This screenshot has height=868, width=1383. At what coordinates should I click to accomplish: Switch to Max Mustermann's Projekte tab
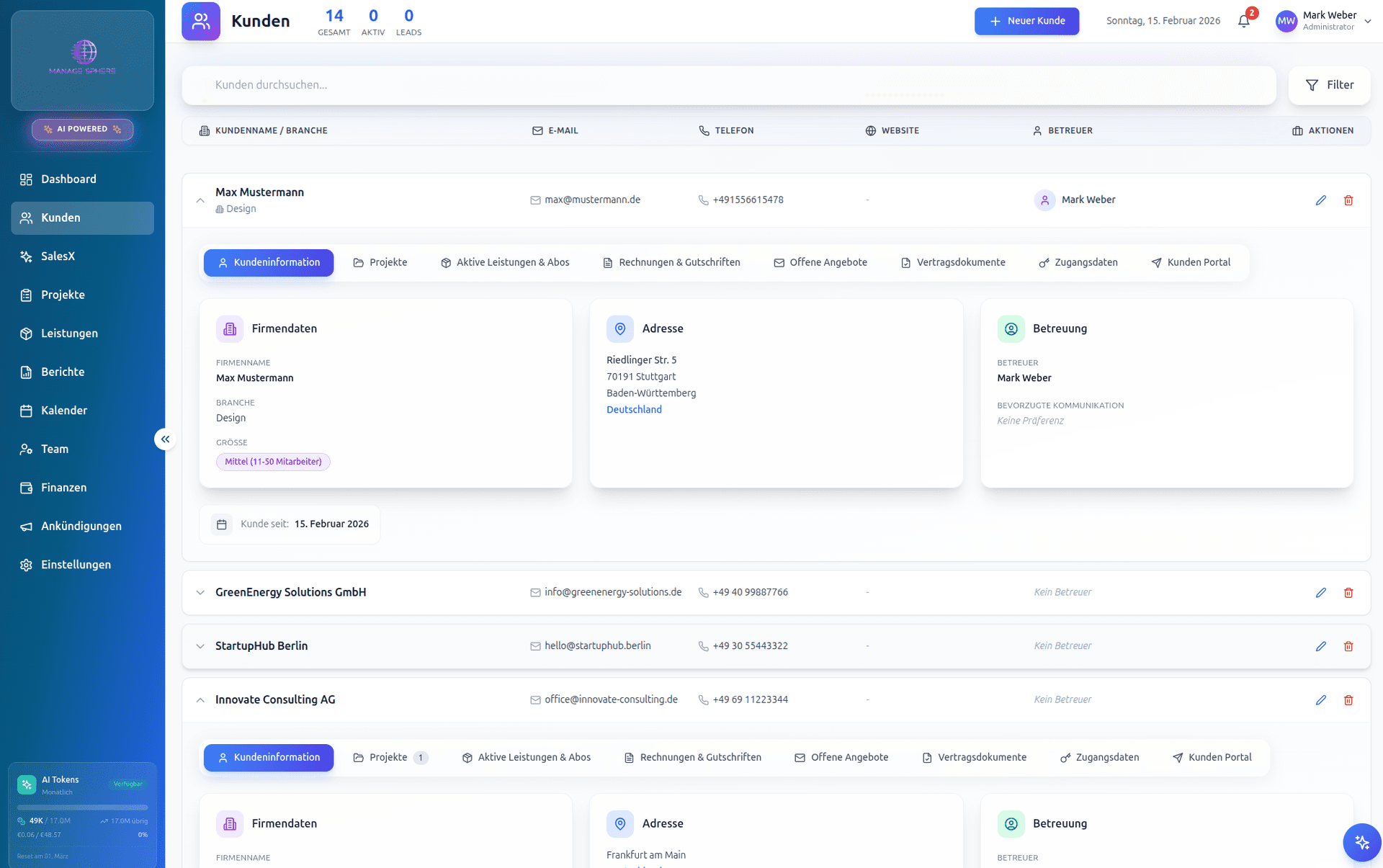(x=380, y=263)
